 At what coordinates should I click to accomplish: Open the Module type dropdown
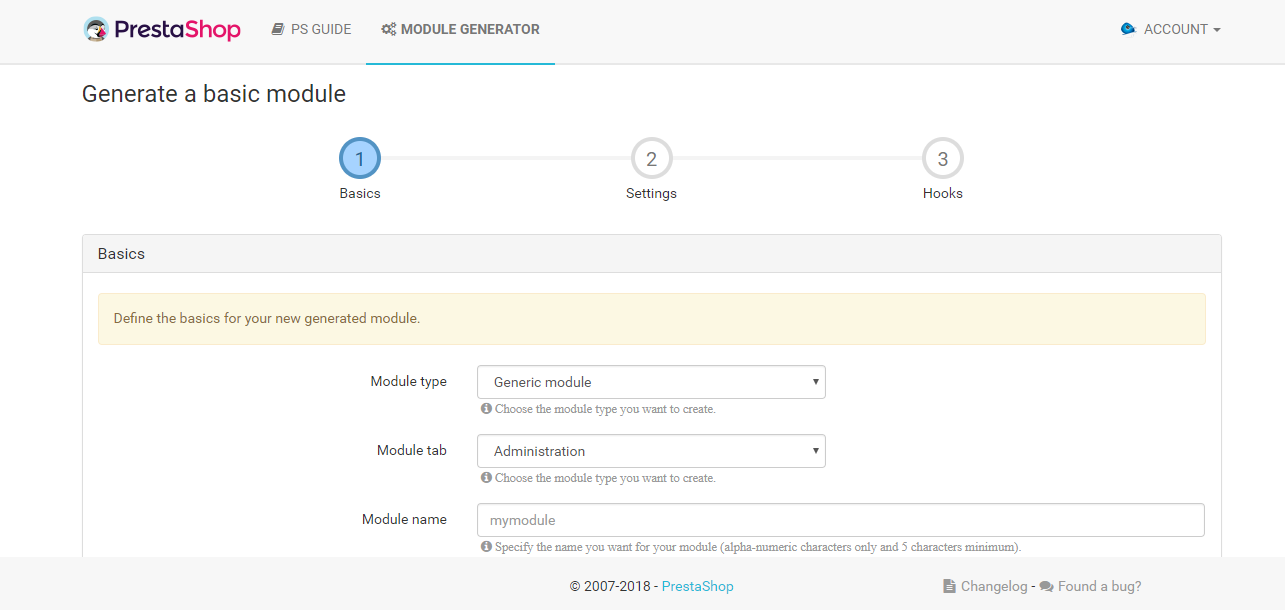[651, 382]
